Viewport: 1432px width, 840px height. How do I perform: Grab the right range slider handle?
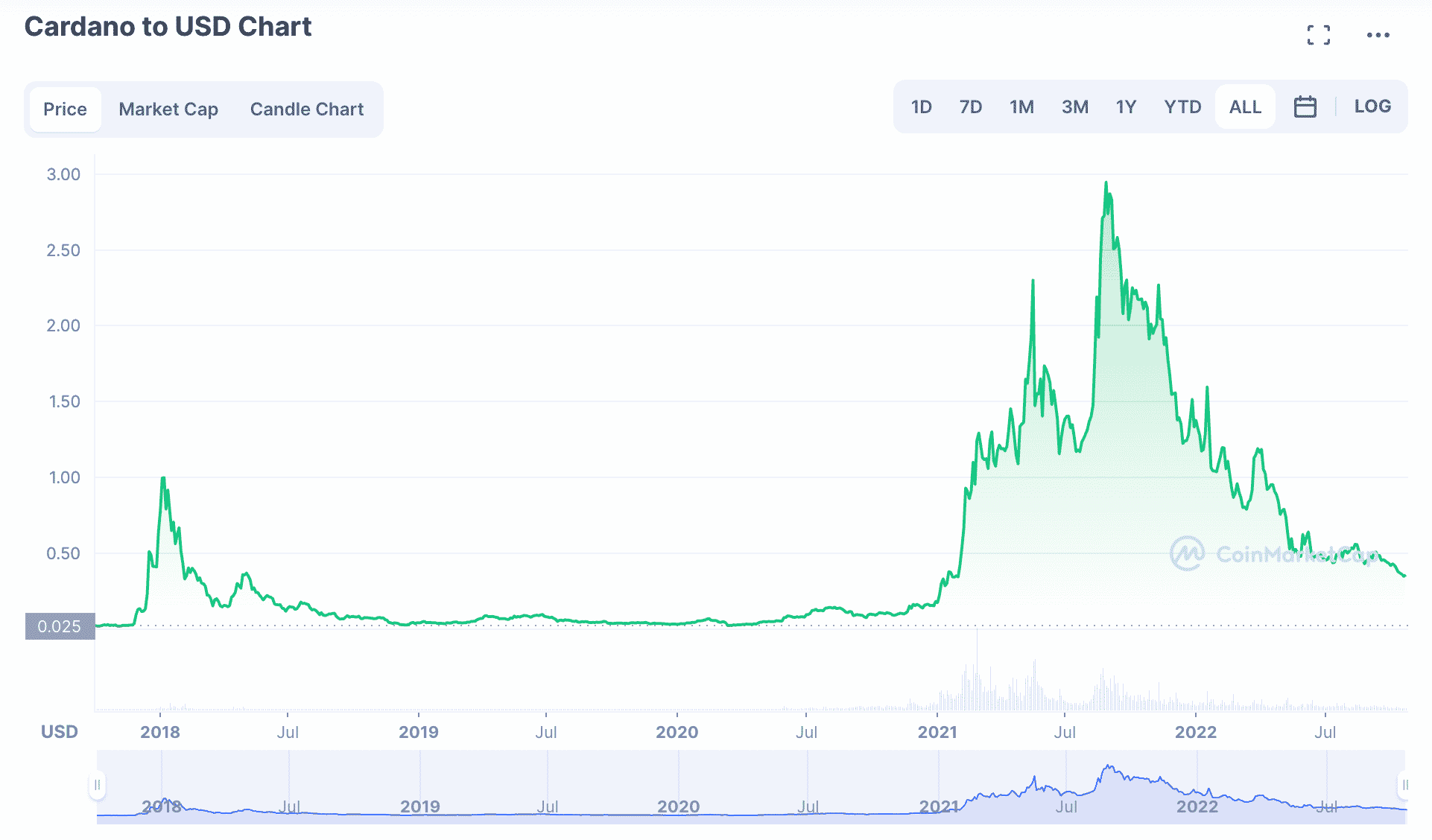tap(1404, 785)
